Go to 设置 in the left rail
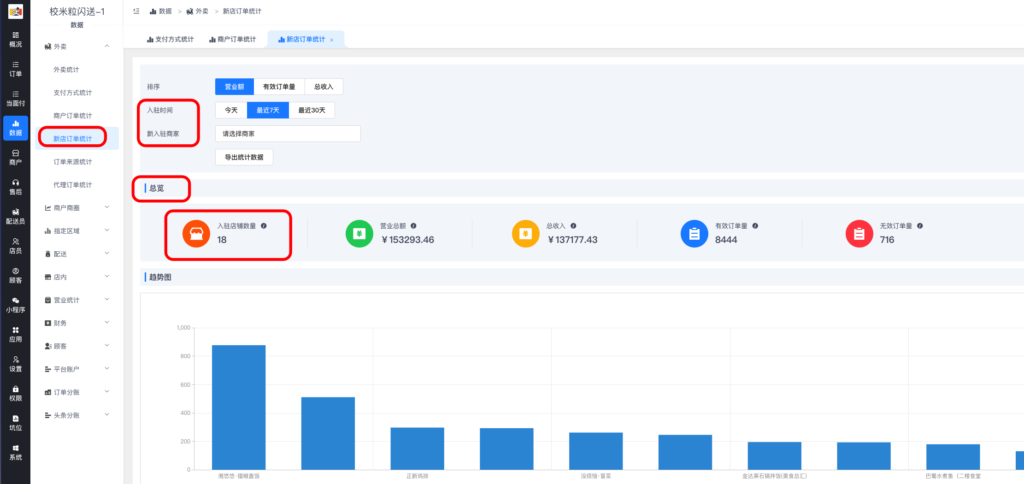The height and width of the screenshot is (484, 1024). click(x=15, y=362)
